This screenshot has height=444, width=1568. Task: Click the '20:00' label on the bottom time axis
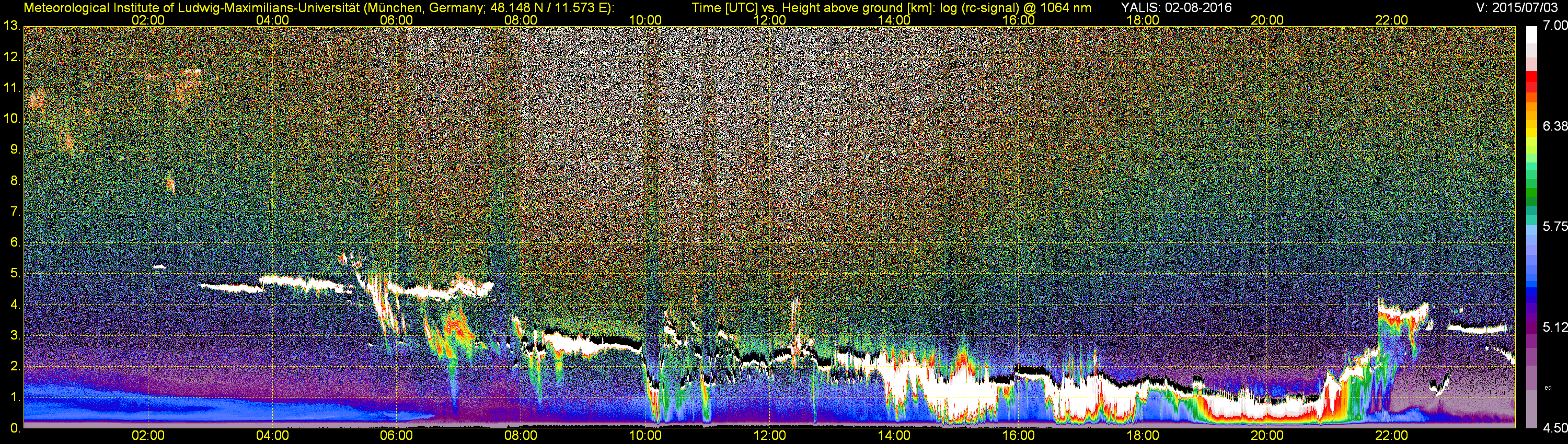(x=1267, y=436)
